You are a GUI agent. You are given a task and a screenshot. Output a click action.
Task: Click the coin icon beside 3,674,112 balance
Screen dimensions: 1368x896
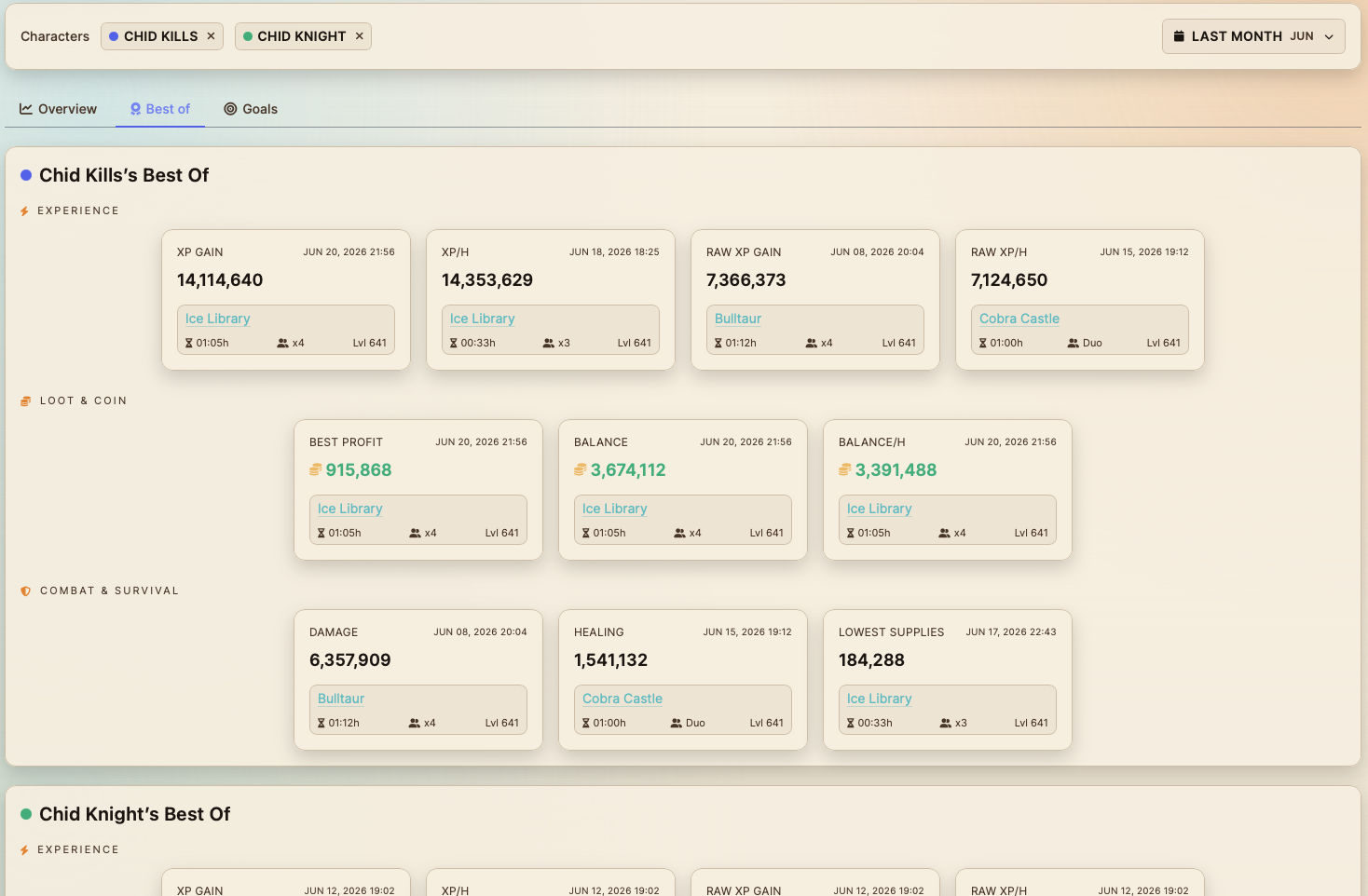point(581,469)
